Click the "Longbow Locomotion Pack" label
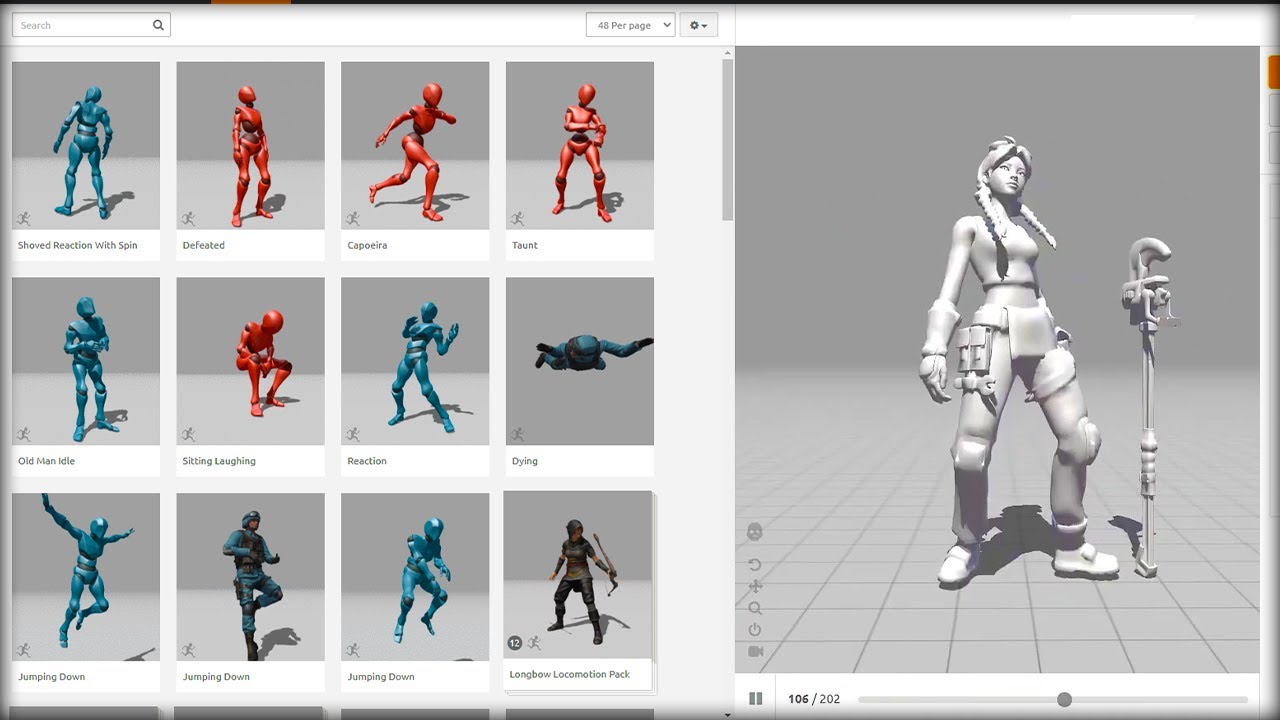Screen dimensions: 1280x720 (x=570, y=674)
